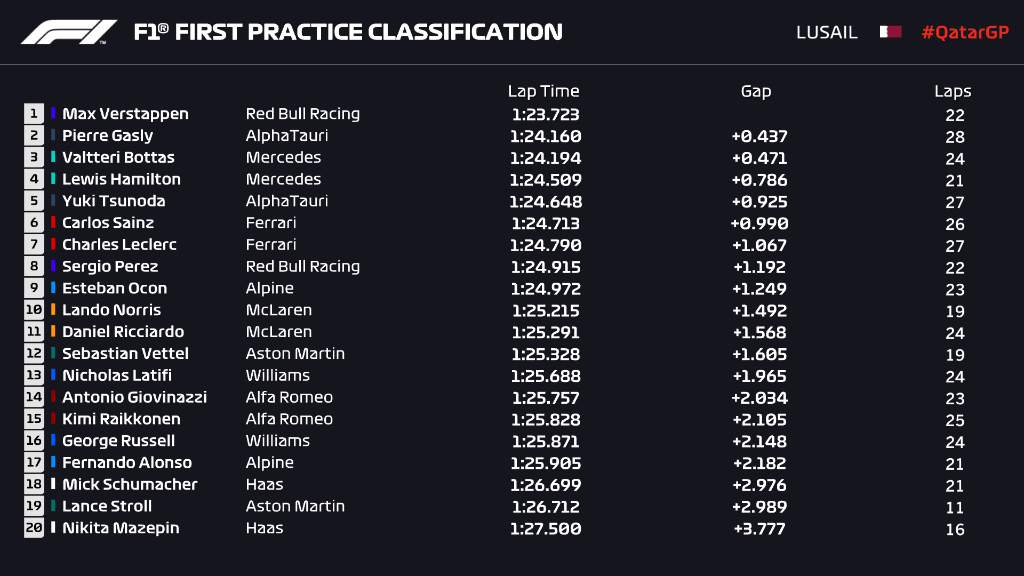Click the Laps column header

pos(953,91)
